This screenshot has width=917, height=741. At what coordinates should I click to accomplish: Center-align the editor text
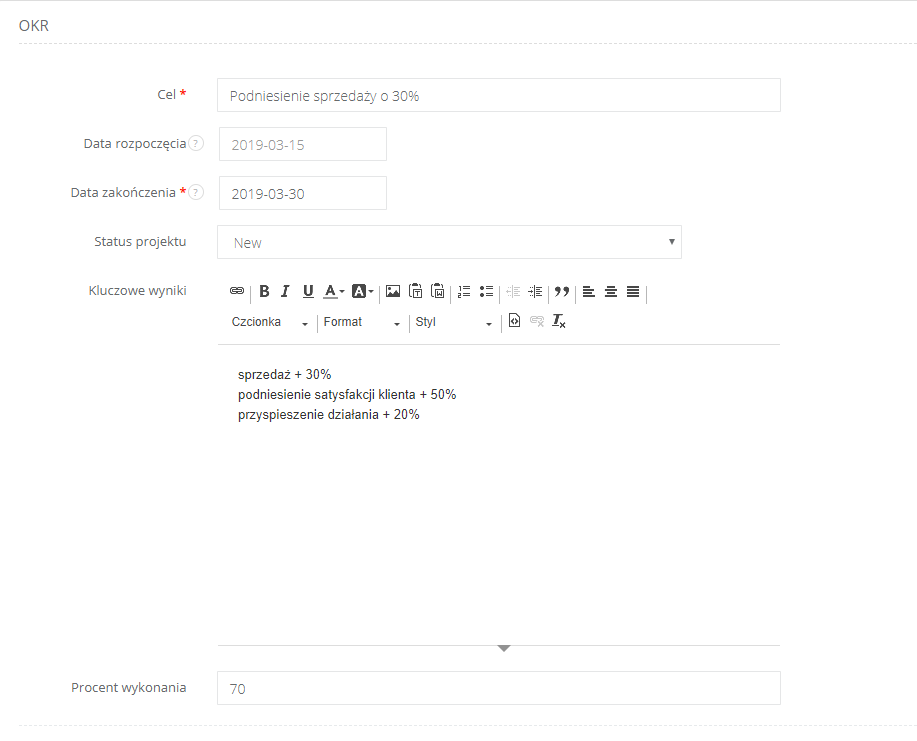coord(610,291)
